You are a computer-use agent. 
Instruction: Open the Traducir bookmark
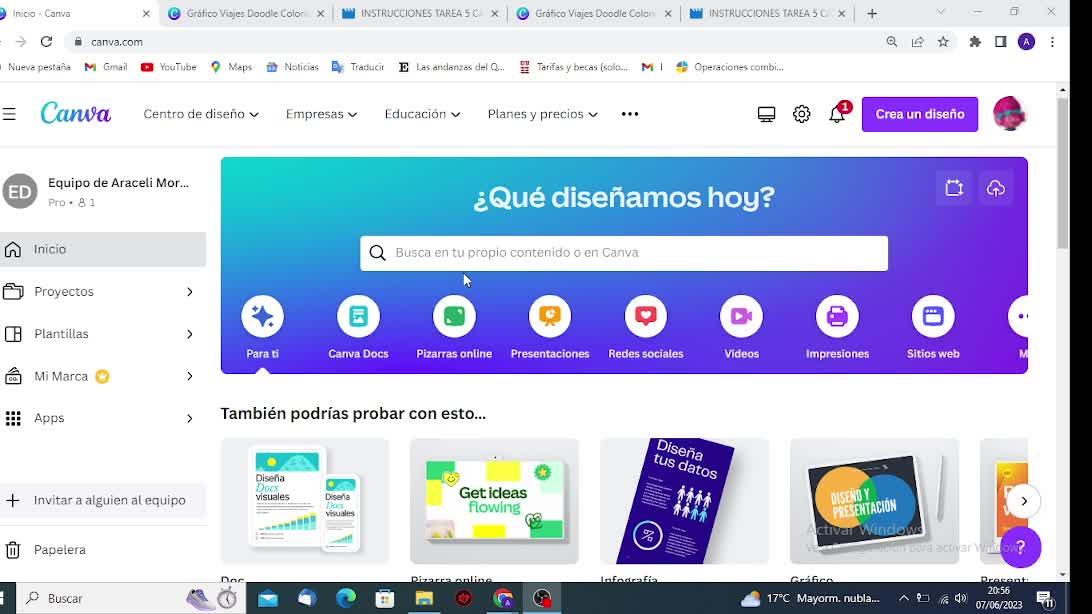[358, 67]
